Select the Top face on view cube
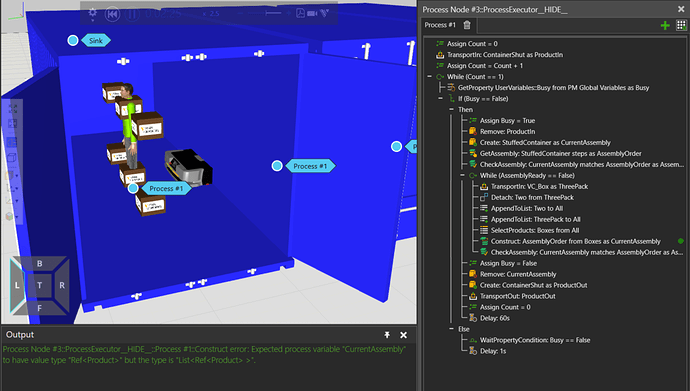This screenshot has height=391, width=690. (40, 285)
